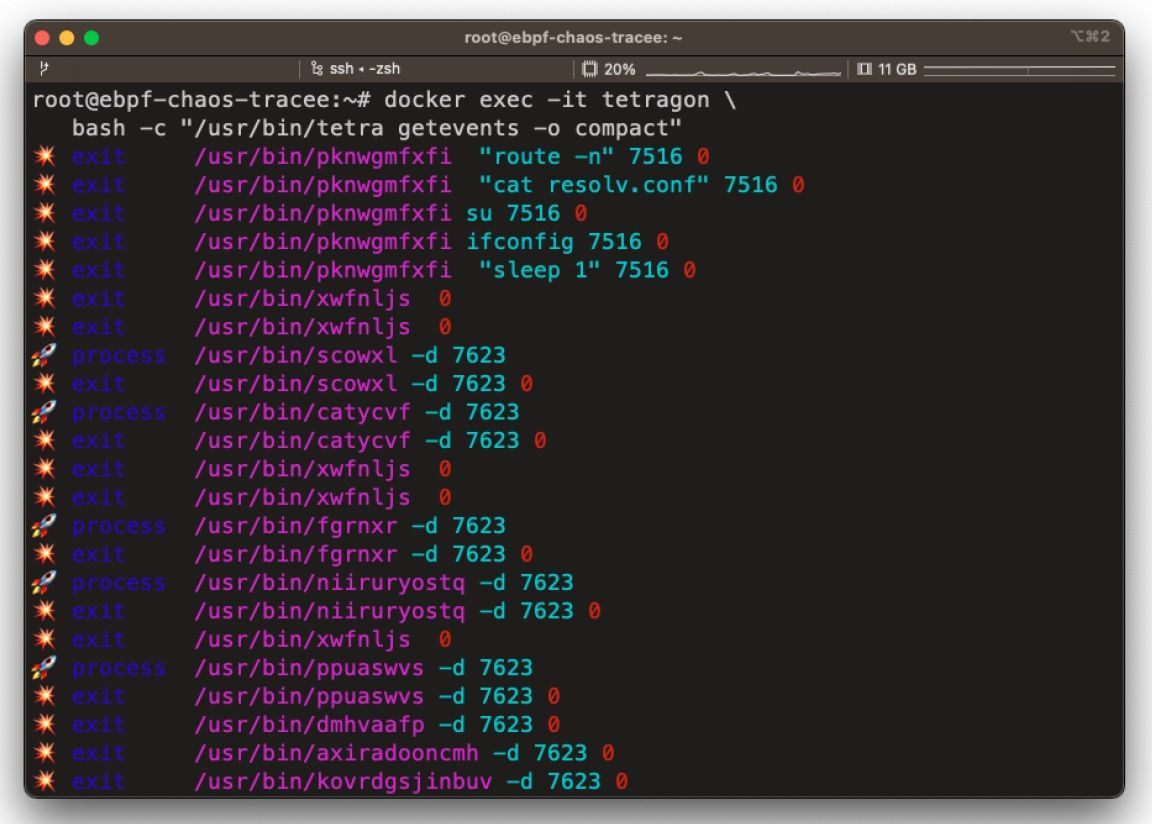Screen dimensions: 1152x824
Task: Click the explosion icon on the "route -n" row
Action: tap(44, 156)
